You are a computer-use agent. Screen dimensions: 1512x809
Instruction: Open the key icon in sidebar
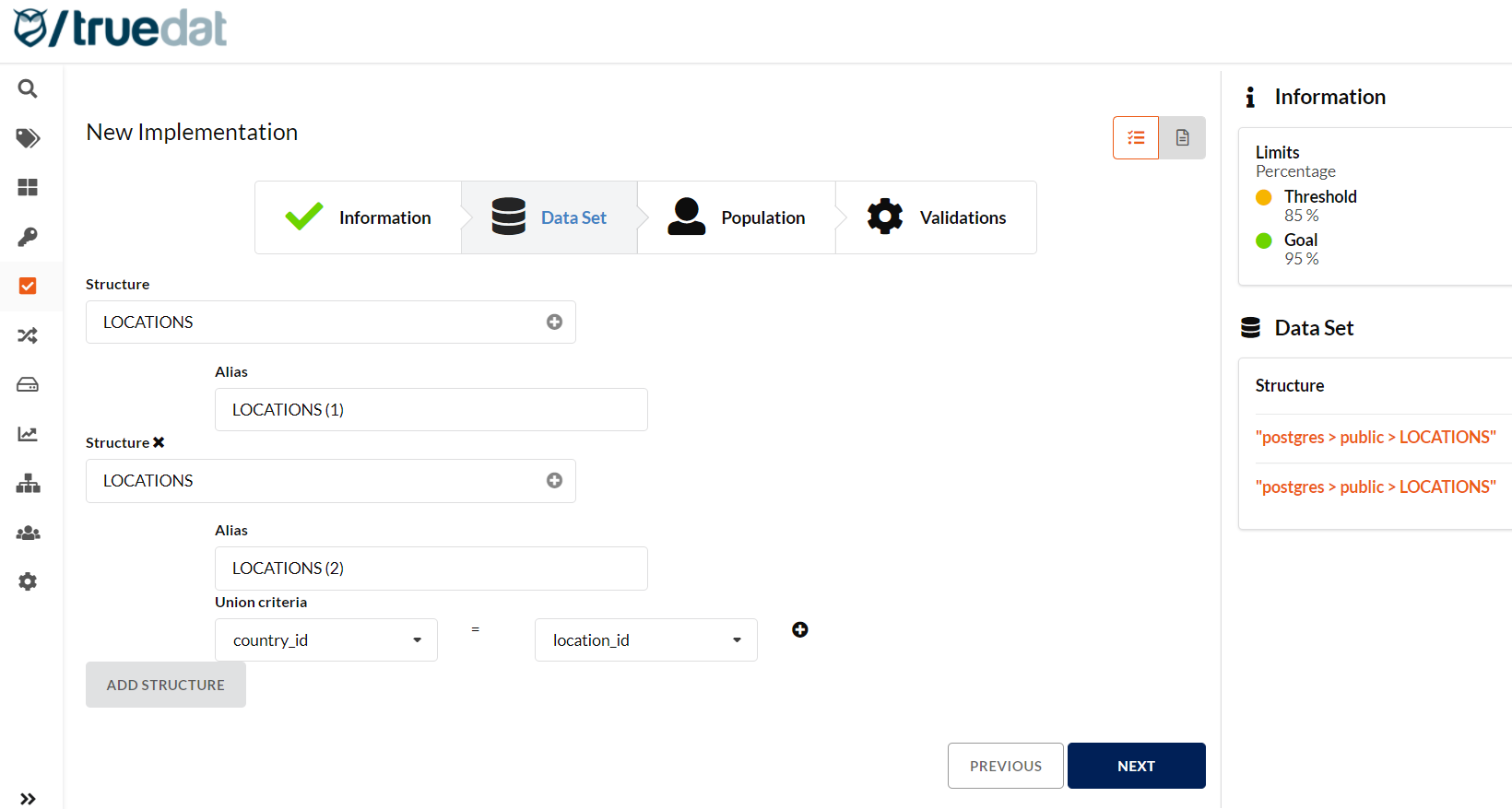pyautogui.click(x=28, y=237)
